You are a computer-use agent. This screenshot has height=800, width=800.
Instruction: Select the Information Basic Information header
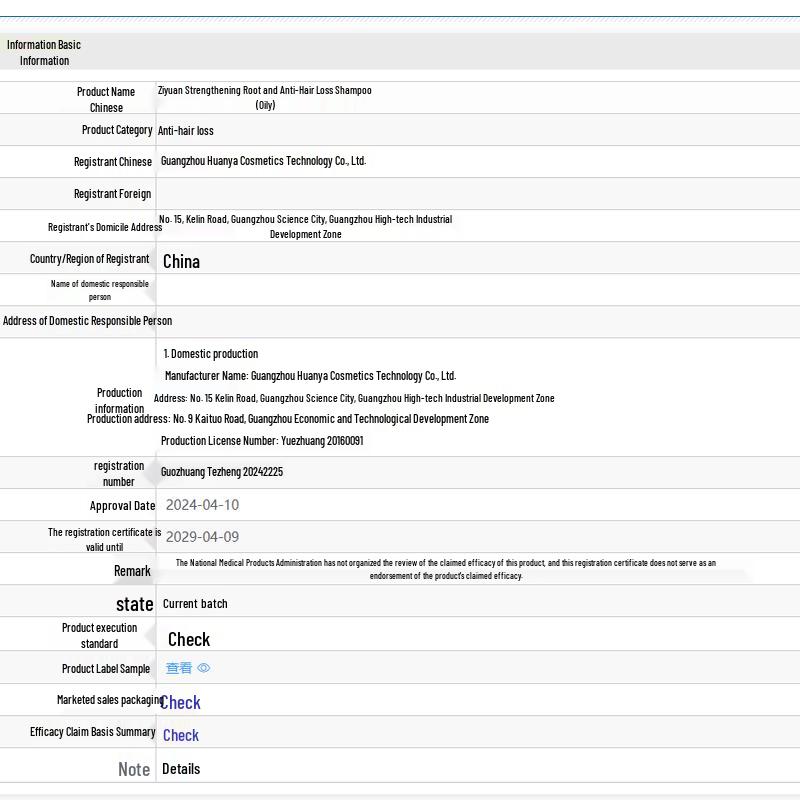(44, 53)
